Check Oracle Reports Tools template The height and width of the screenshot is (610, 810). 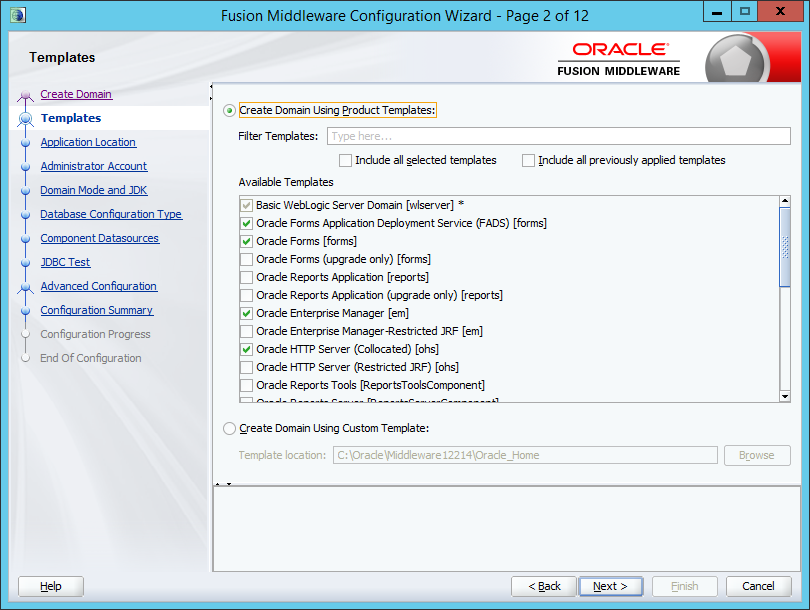tap(246, 385)
